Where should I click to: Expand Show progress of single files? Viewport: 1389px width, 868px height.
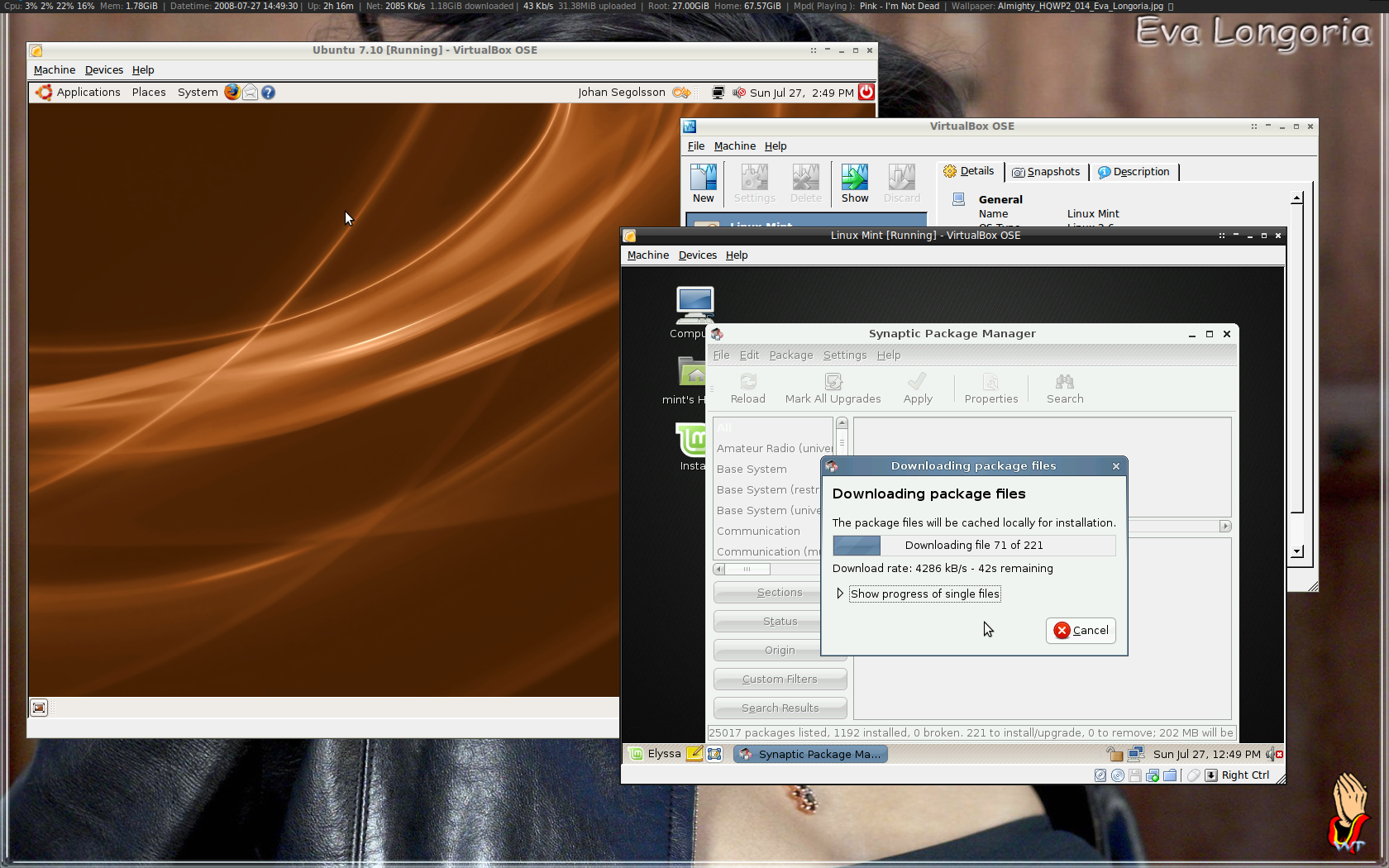840,594
